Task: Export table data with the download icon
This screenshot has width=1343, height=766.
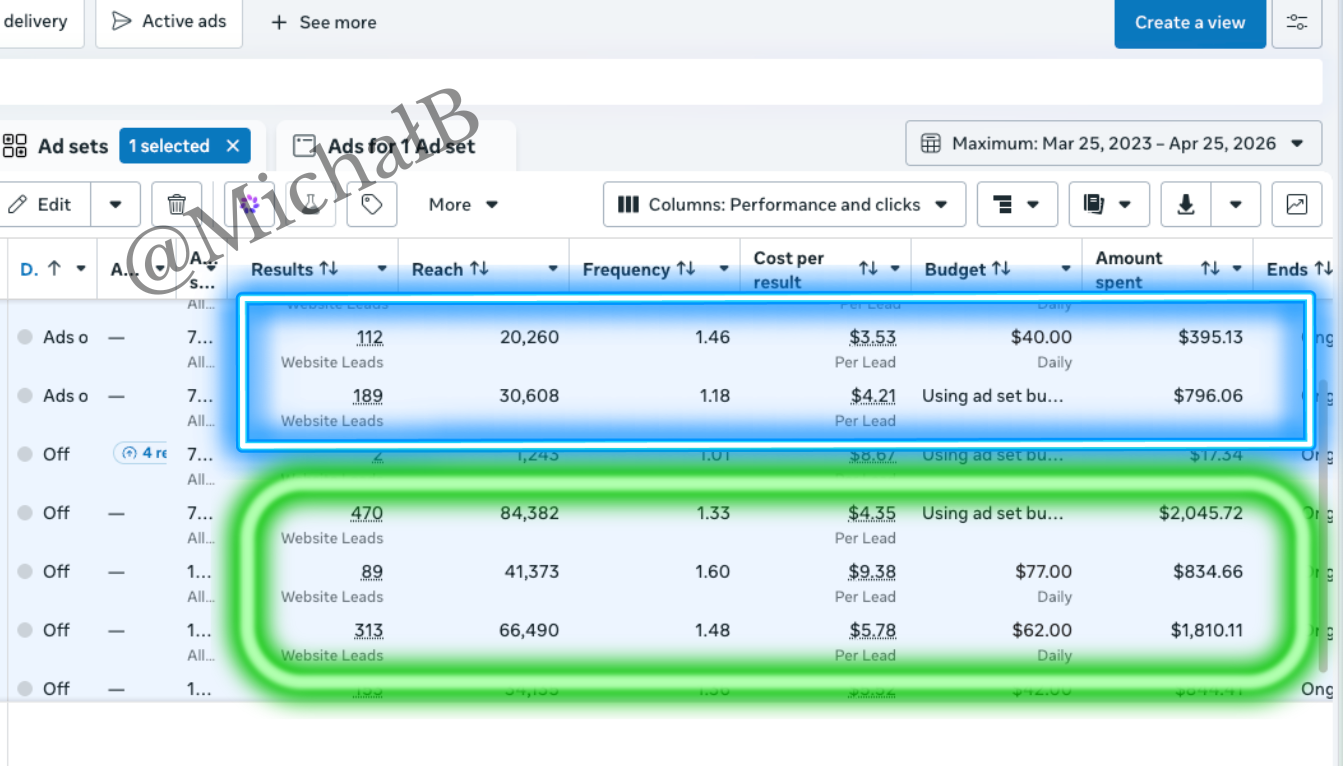Action: point(1186,204)
